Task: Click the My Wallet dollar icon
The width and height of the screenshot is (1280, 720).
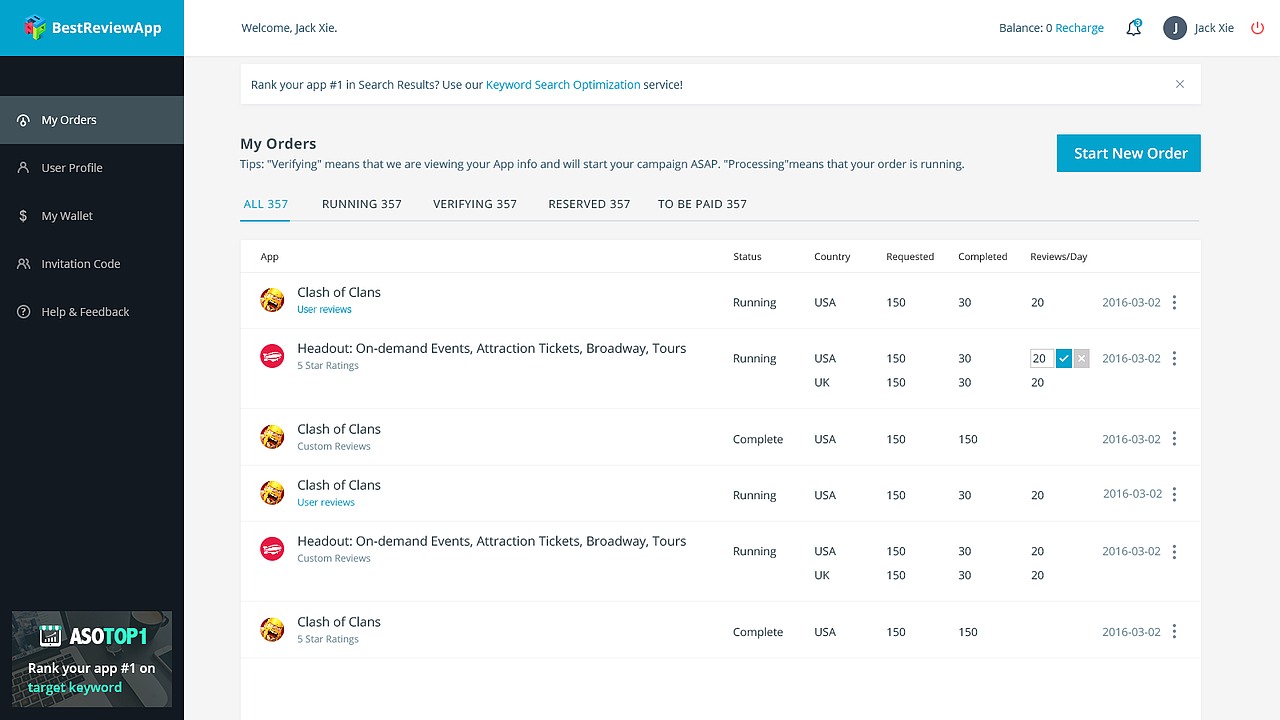Action: click(x=23, y=216)
